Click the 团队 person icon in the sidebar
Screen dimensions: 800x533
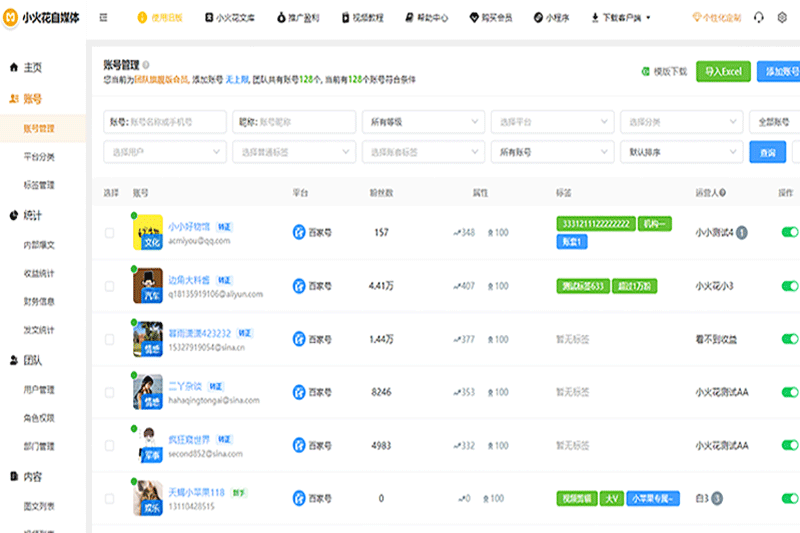(x=14, y=361)
